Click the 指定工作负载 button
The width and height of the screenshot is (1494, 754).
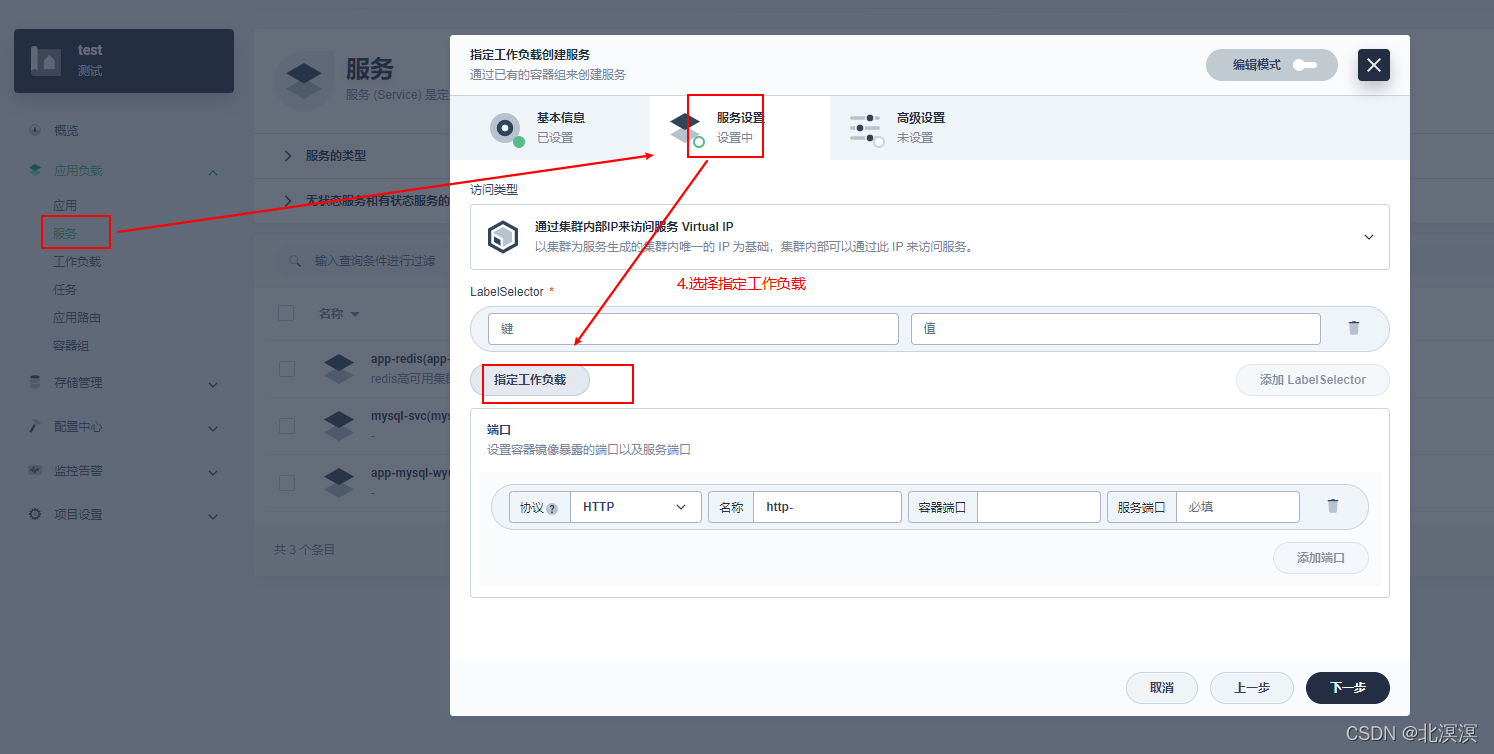(x=530, y=380)
